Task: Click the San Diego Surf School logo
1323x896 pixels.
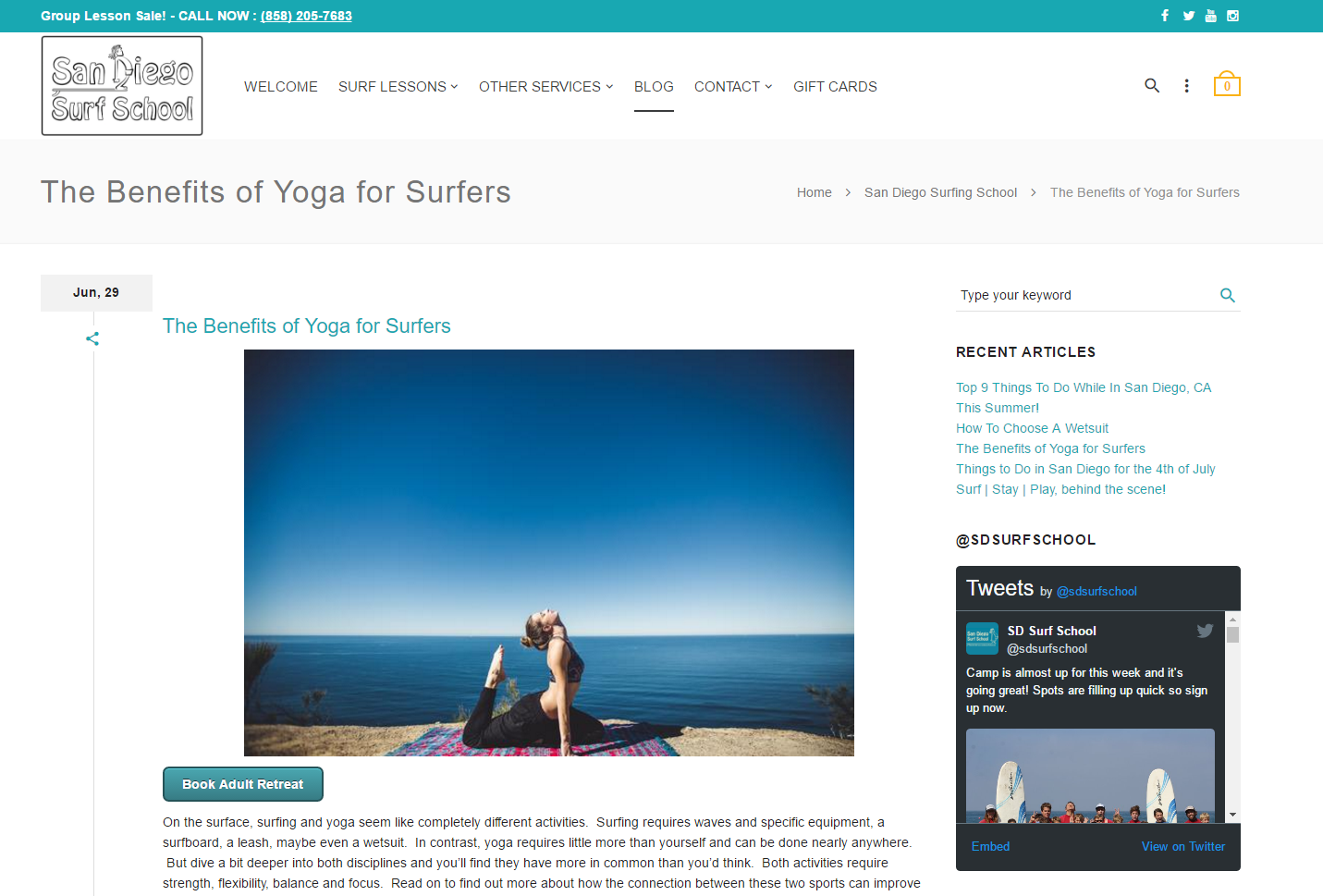Action: click(x=122, y=86)
